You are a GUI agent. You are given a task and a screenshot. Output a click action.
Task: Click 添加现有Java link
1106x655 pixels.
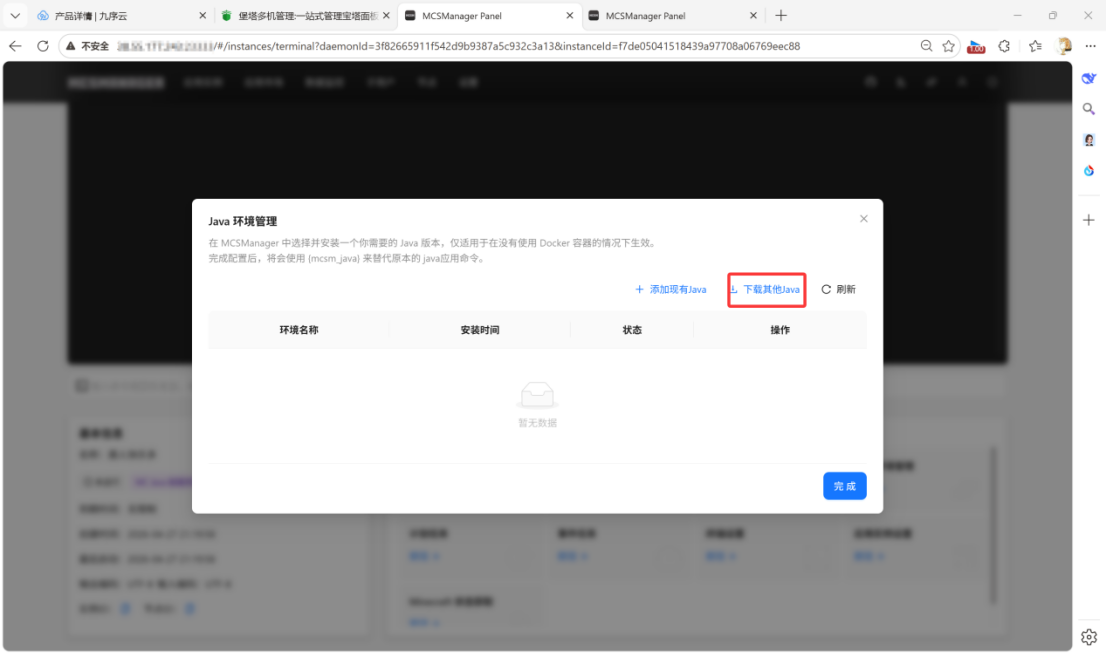(670, 289)
